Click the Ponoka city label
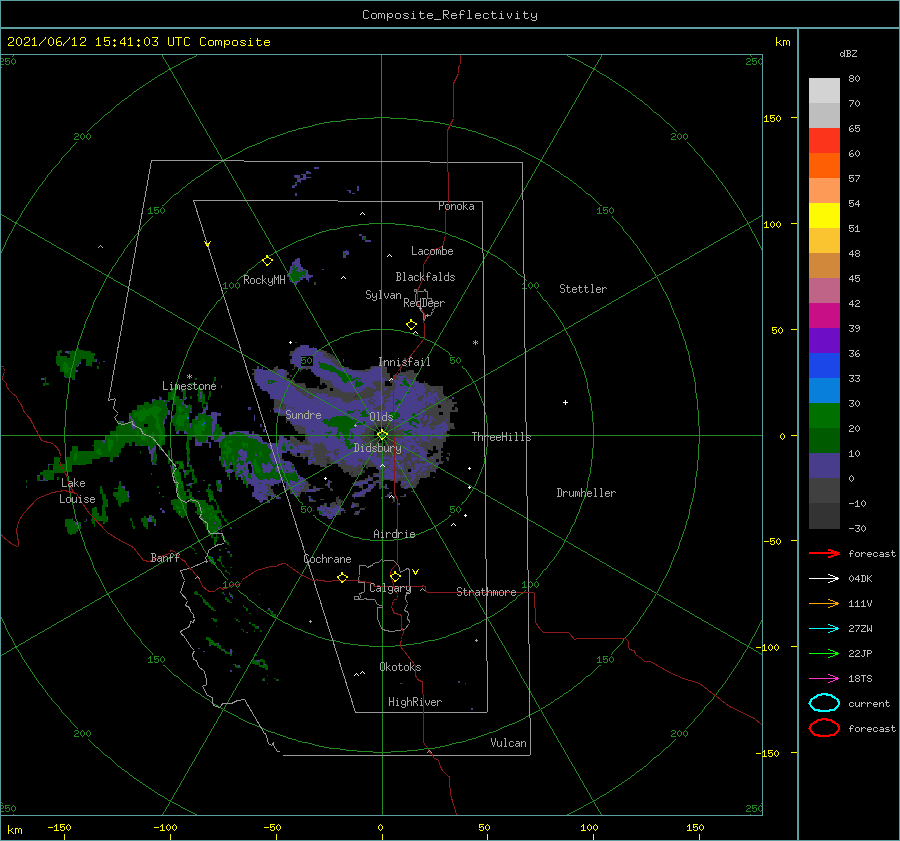This screenshot has height=841, width=900. point(456,206)
